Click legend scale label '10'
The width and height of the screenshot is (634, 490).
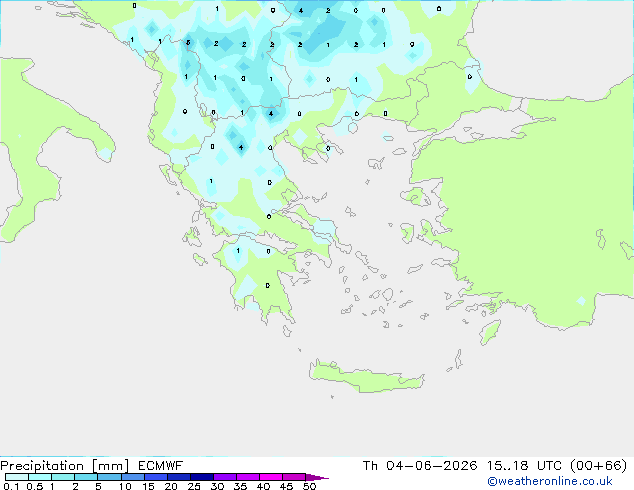tap(125, 486)
